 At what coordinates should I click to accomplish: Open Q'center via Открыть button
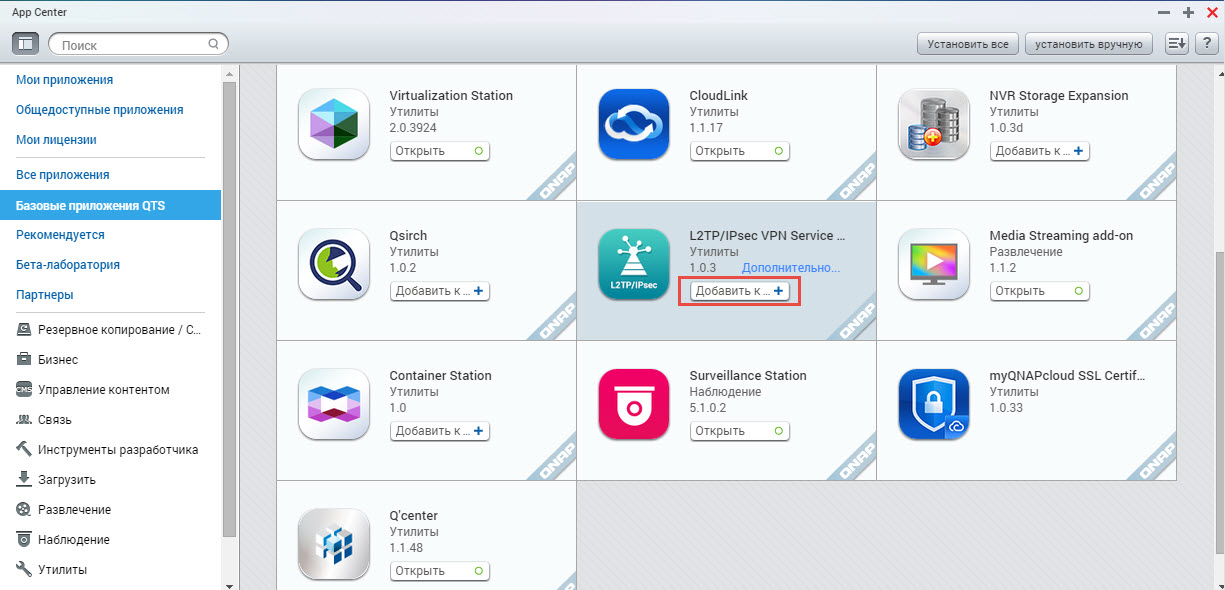click(x=440, y=571)
